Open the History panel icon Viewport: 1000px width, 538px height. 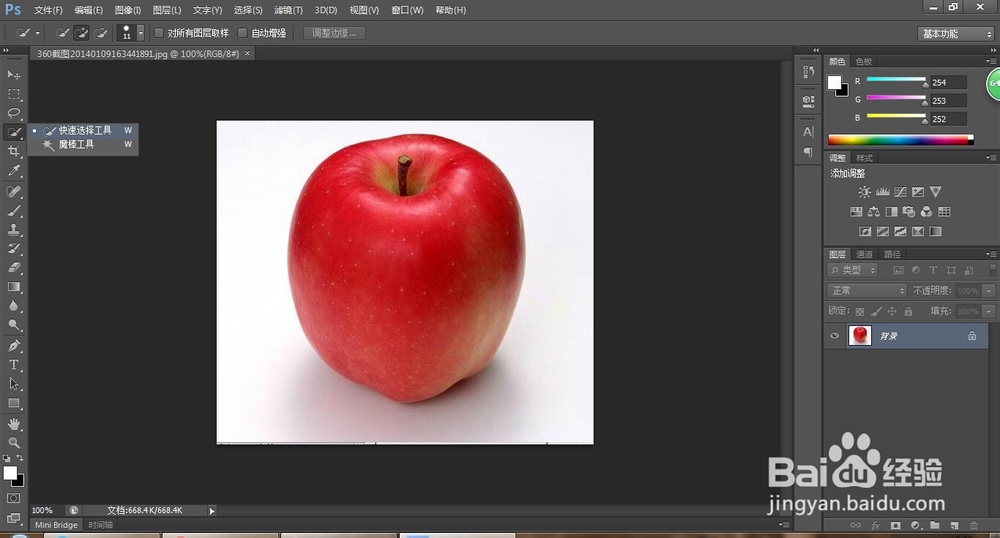click(x=809, y=71)
